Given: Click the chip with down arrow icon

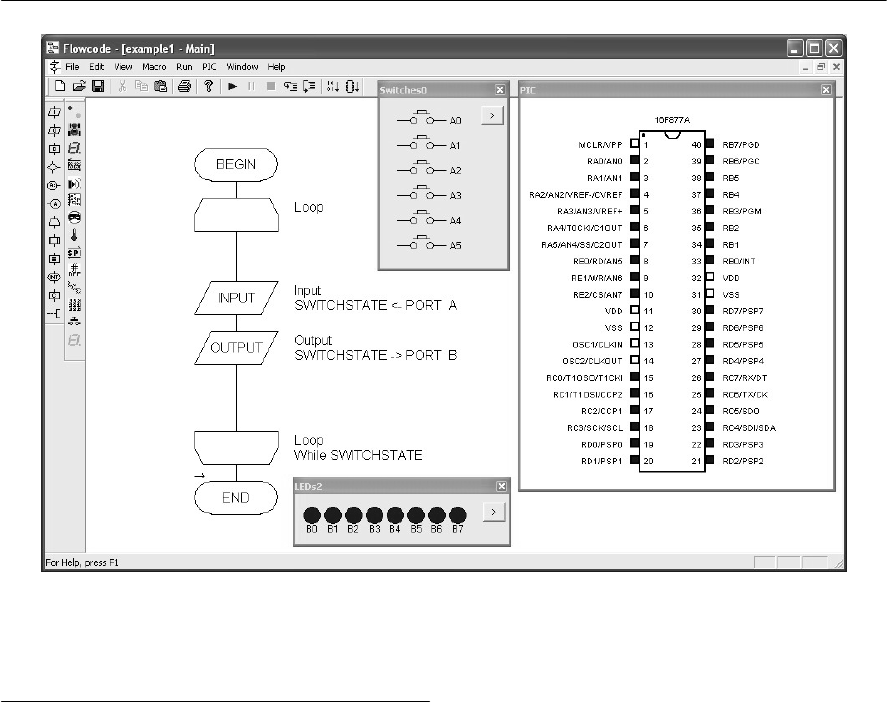Looking at the screenshot, I should [x=352, y=86].
